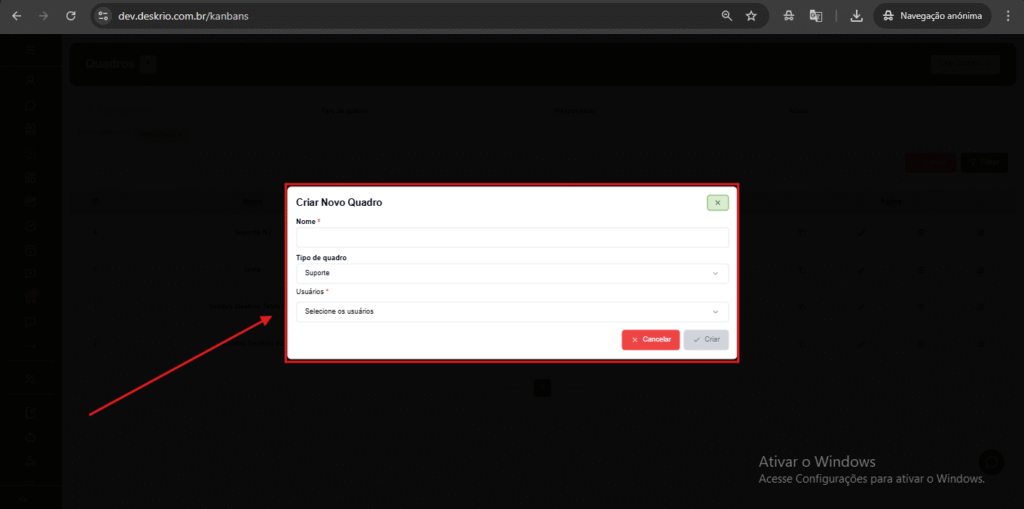Click the Navegação anónima profile chip
The height and width of the screenshot is (509, 1024).
coord(934,16)
